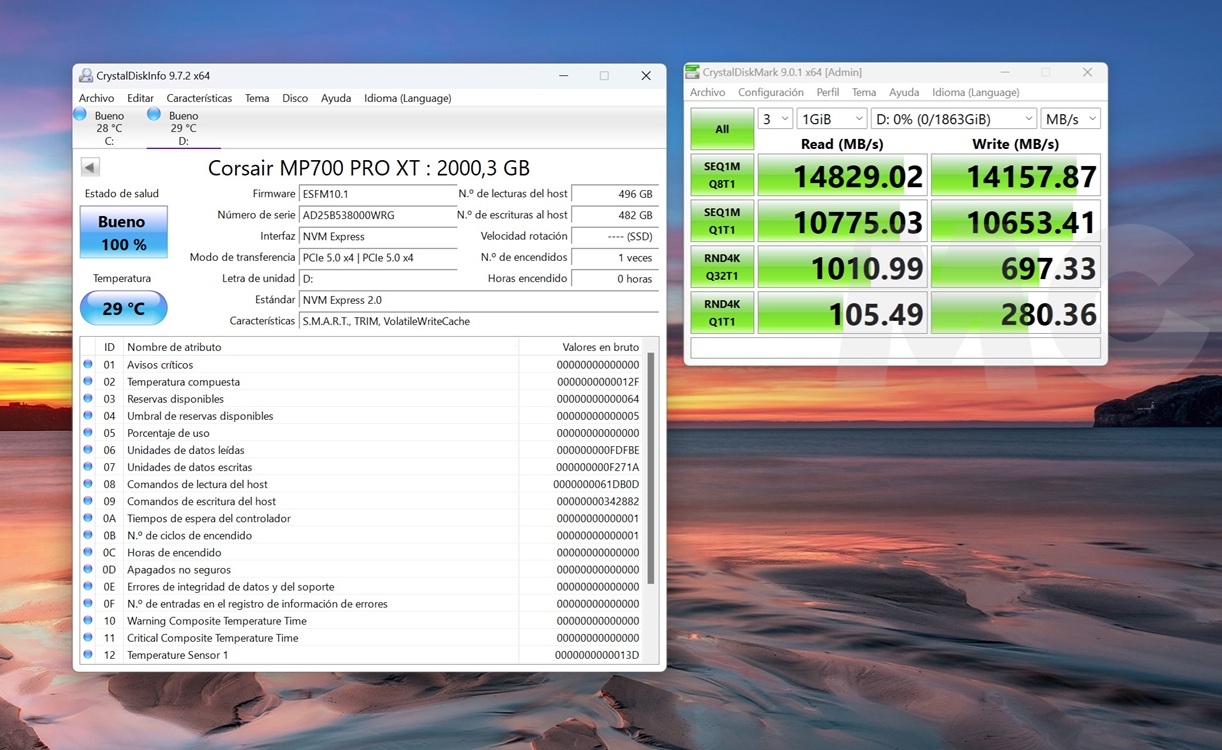Open the Perfil menu in CrystalDiskMark
Image resolution: width=1222 pixels, height=750 pixels.
pos(827,91)
